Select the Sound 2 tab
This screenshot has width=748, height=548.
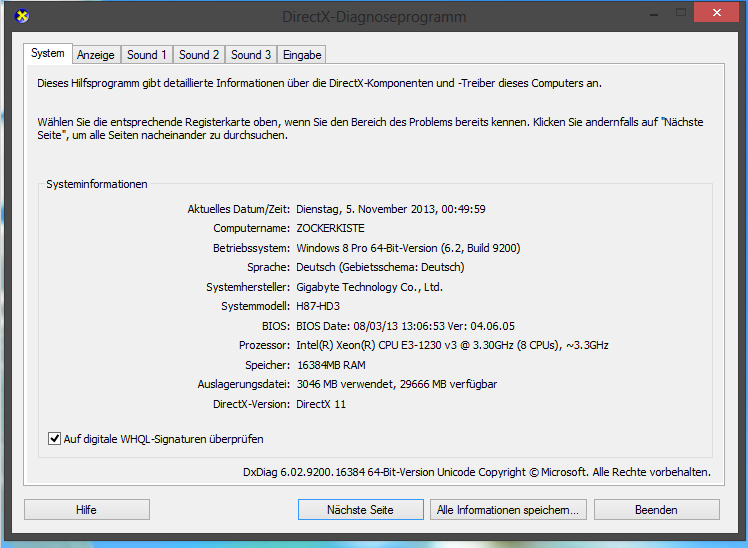(x=199, y=55)
